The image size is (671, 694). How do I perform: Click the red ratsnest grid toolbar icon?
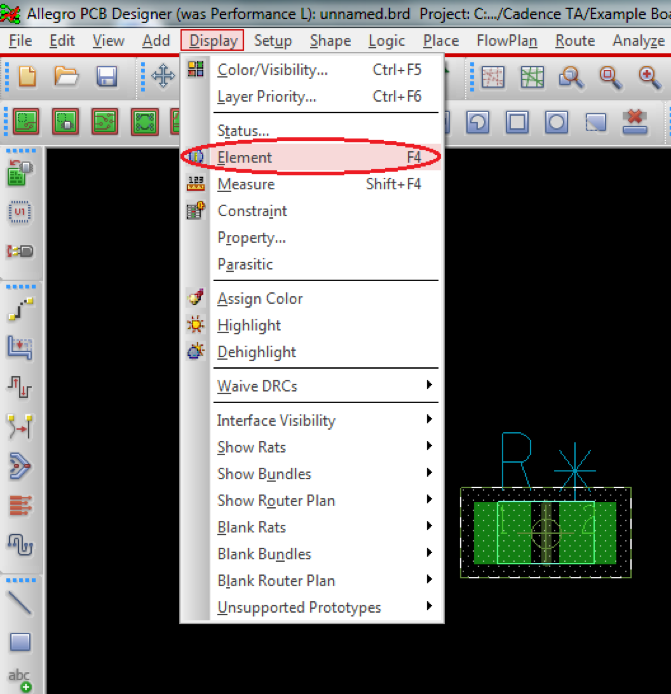coord(493,77)
